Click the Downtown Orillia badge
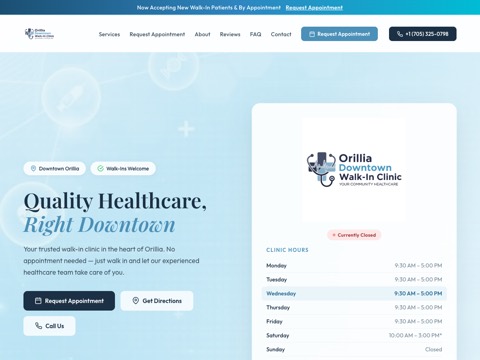The image size is (480, 360). pyautogui.click(x=55, y=168)
